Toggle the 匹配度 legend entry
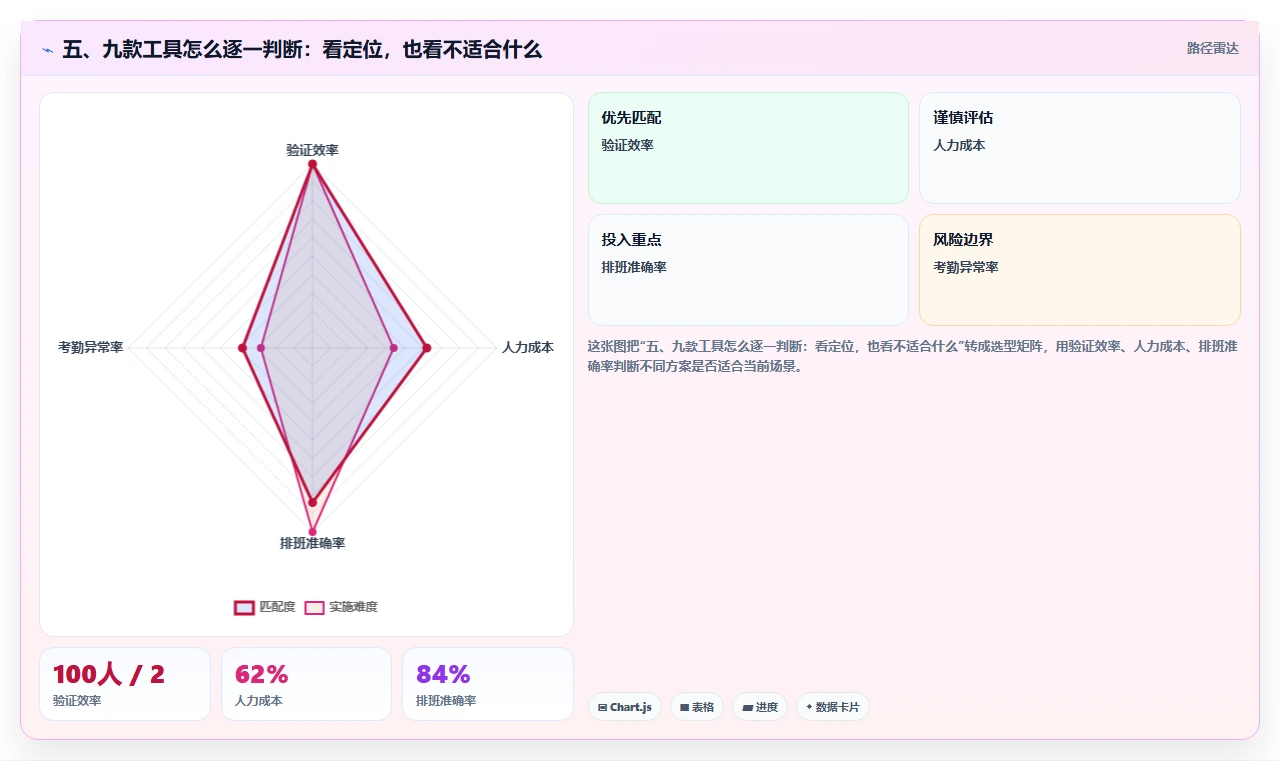Screen dimensions: 1280x761 click(265, 607)
